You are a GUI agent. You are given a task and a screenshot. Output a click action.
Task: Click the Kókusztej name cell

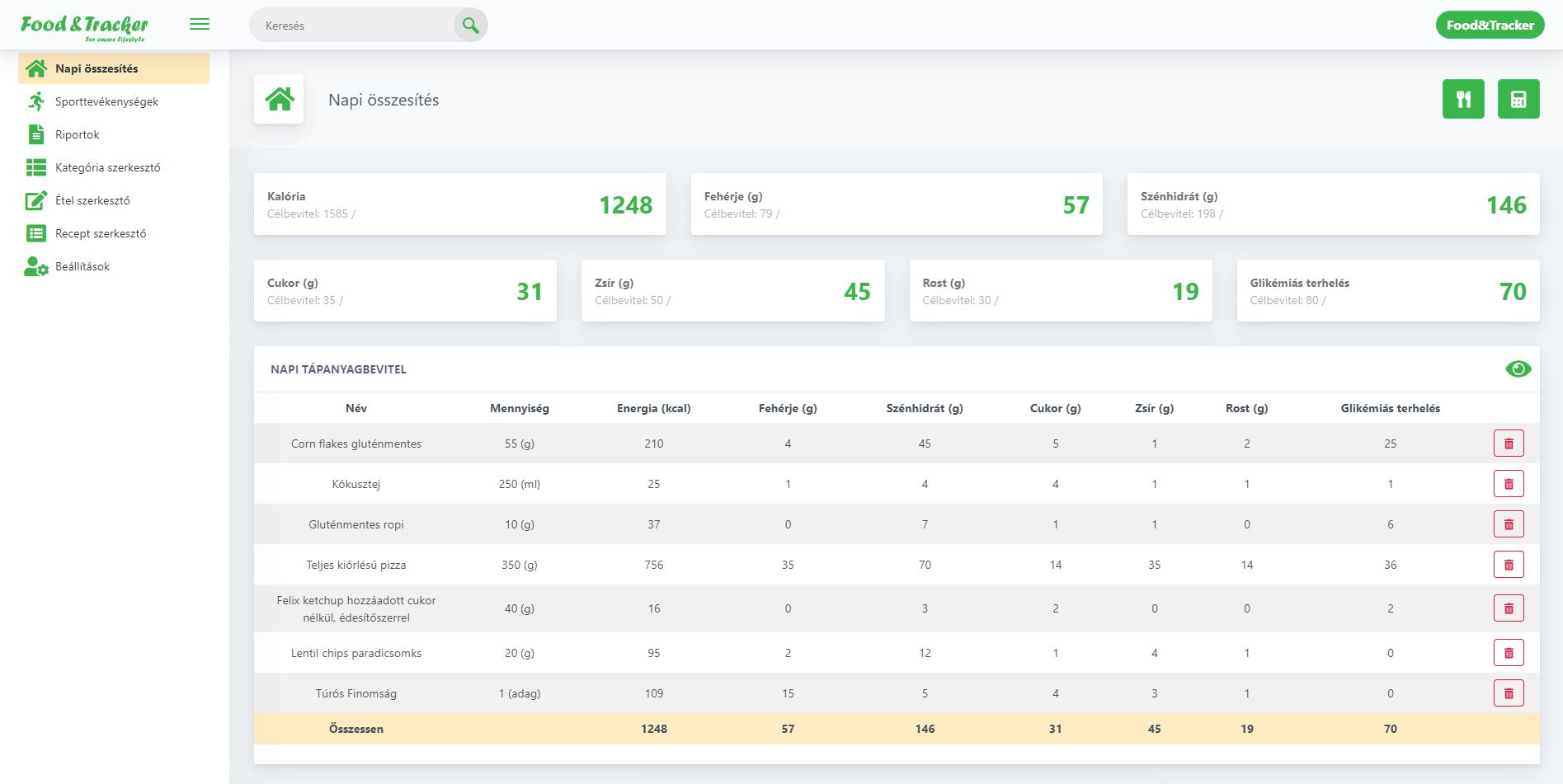pos(356,484)
